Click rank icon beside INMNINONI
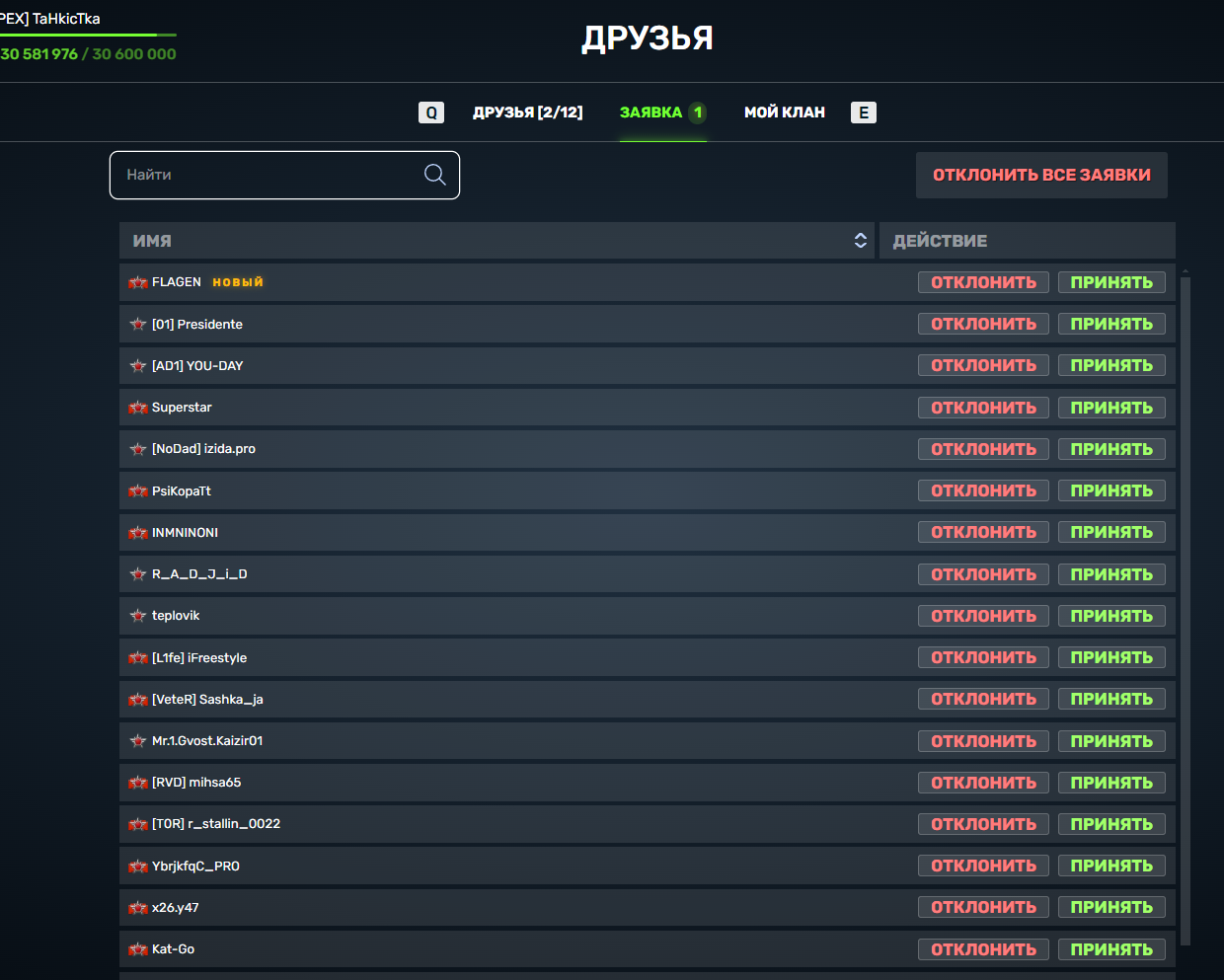Viewport: 1224px width, 980px height. [x=138, y=532]
